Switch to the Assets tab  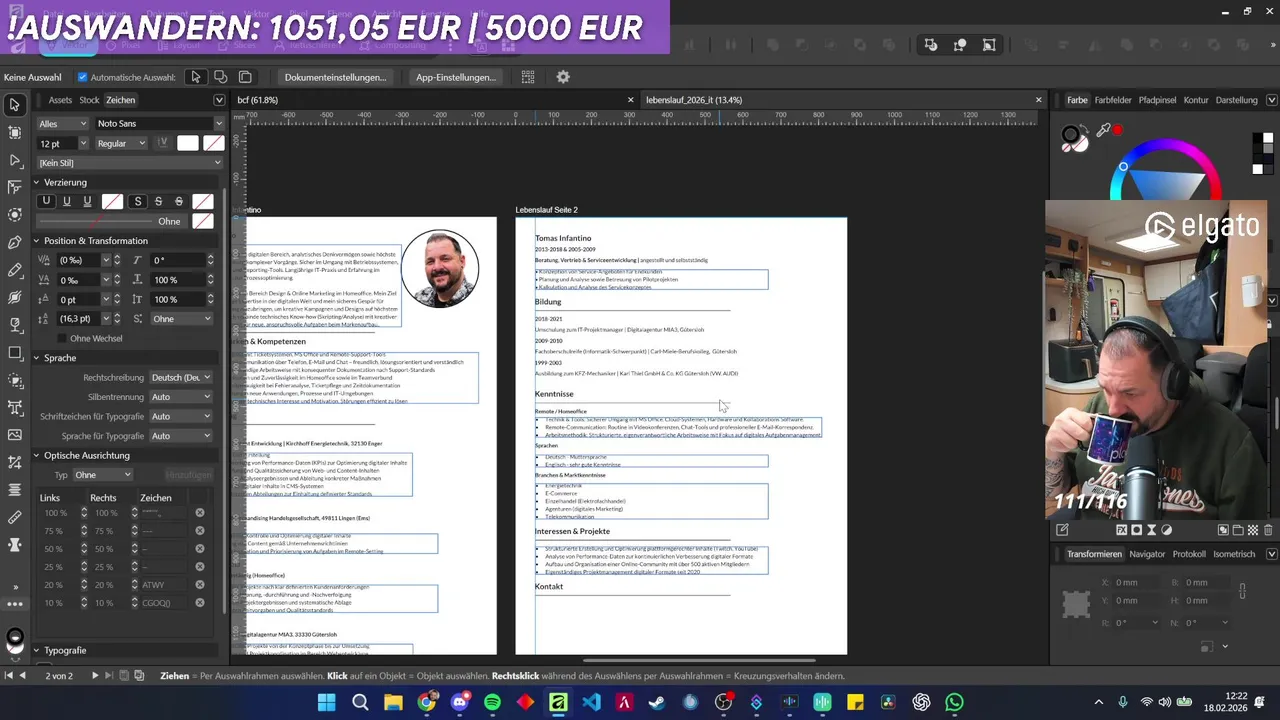(60, 100)
